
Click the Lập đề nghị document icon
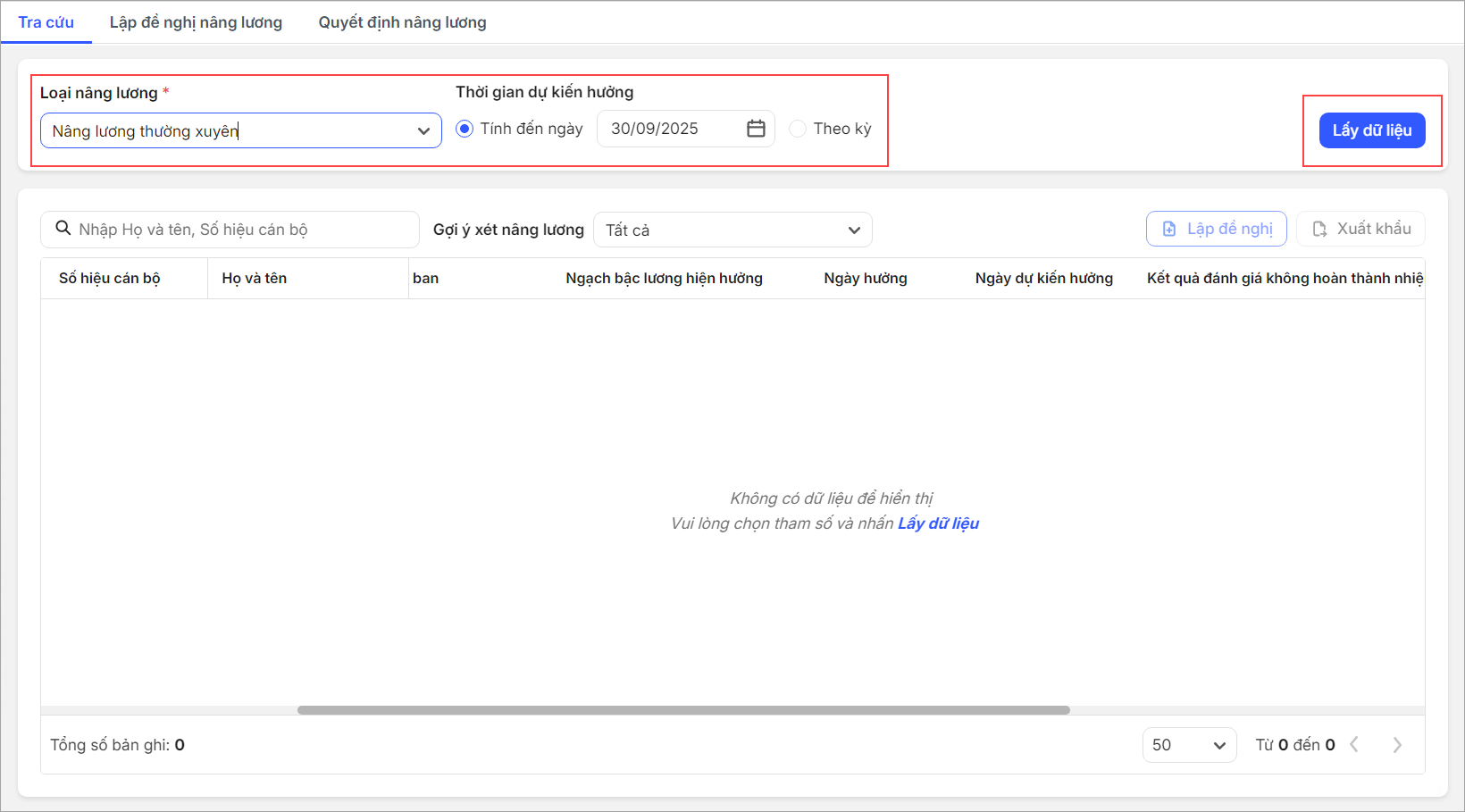click(1169, 230)
